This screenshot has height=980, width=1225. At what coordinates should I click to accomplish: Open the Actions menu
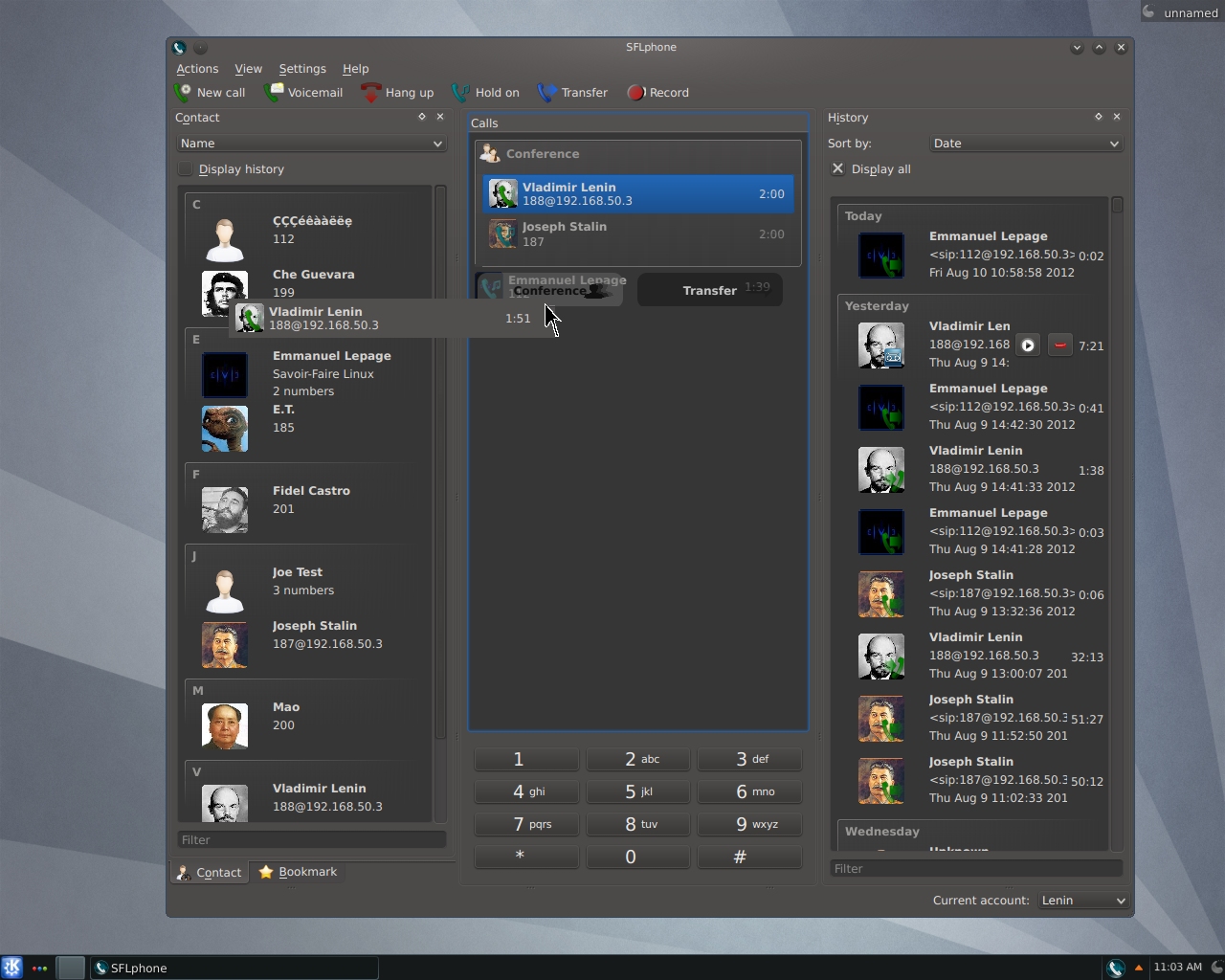pos(197,69)
